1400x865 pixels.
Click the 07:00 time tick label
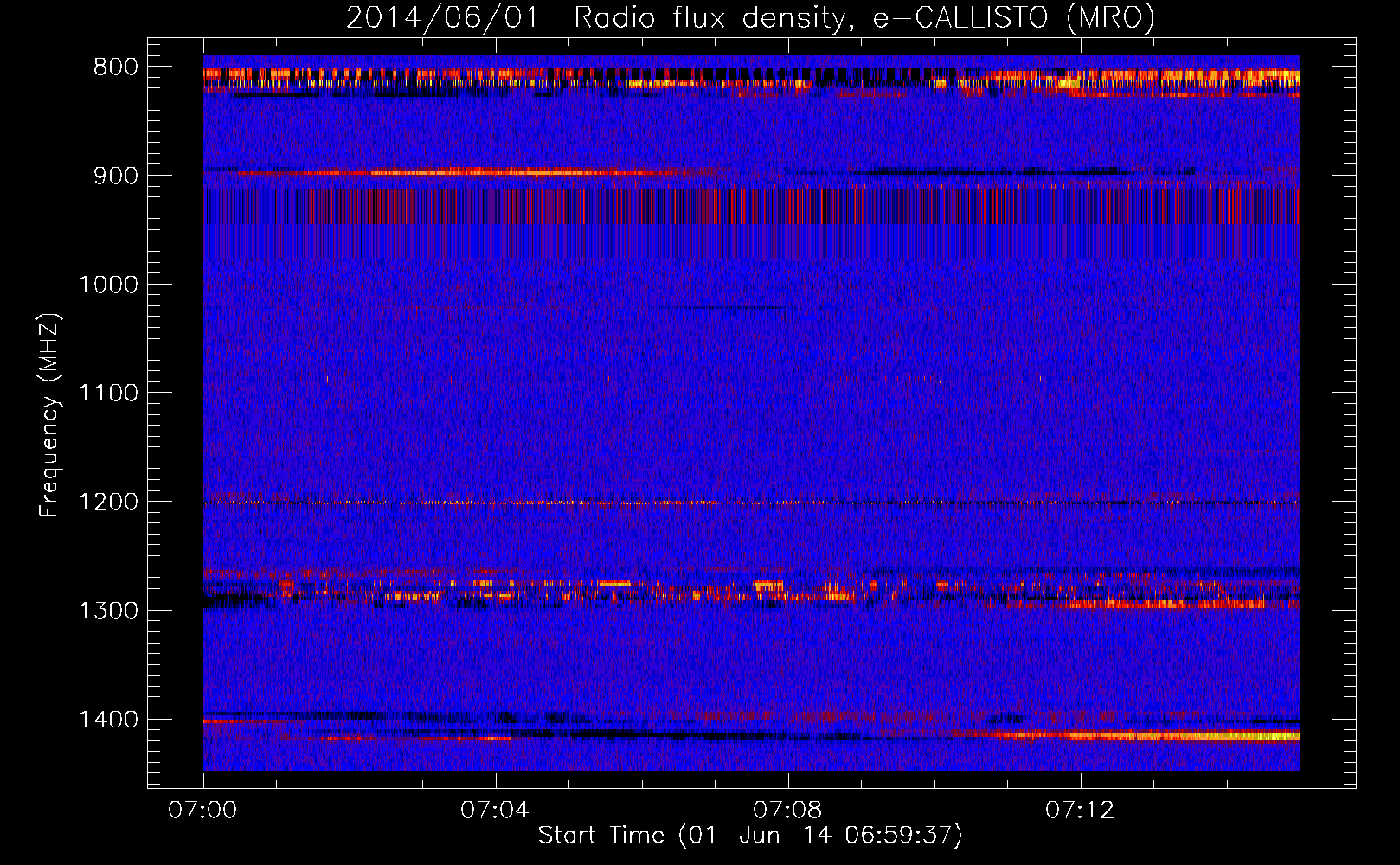click(203, 811)
